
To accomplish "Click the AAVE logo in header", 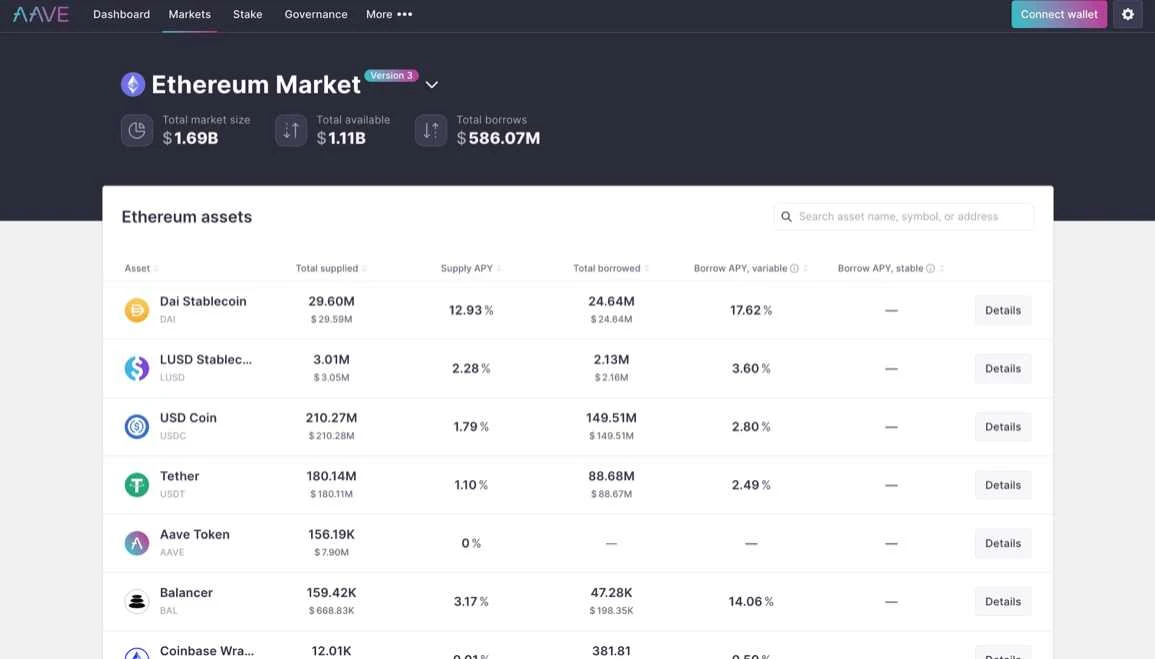I will (x=41, y=14).
